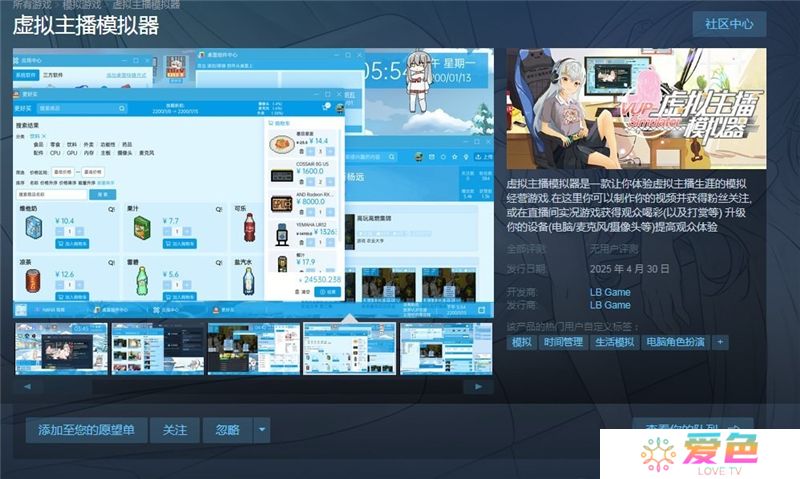The image size is (800, 479).
Task: Open the 社区中心 community hub button
Action: [x=729, y=24]
